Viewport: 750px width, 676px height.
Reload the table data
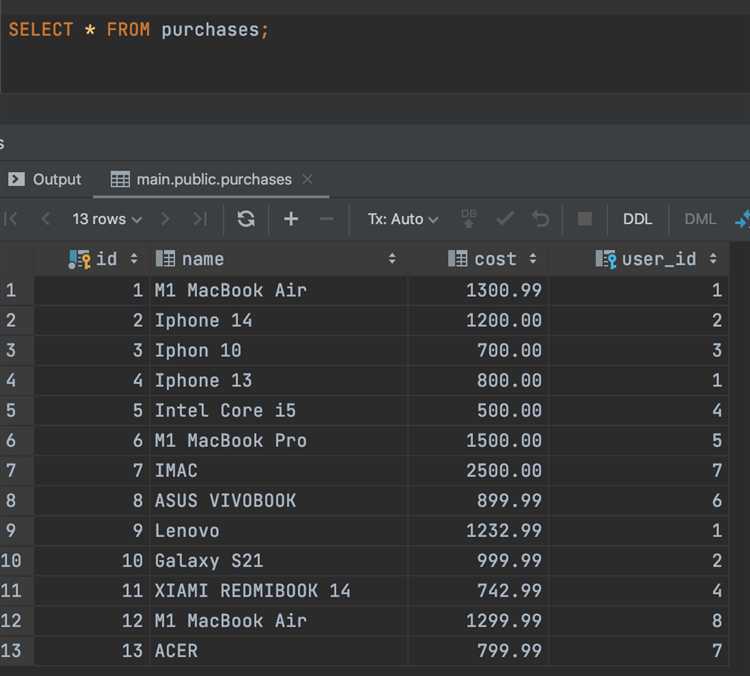click(x=246, y=219)
